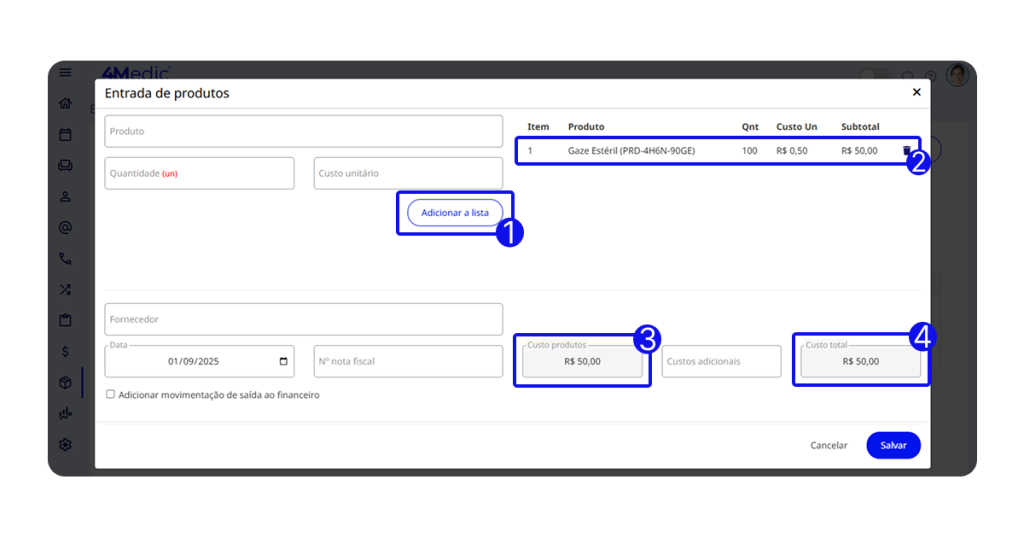Close the Entrada de produtos dialog
The width and height of the screenshot is (1024, 538).
[916, 92]
